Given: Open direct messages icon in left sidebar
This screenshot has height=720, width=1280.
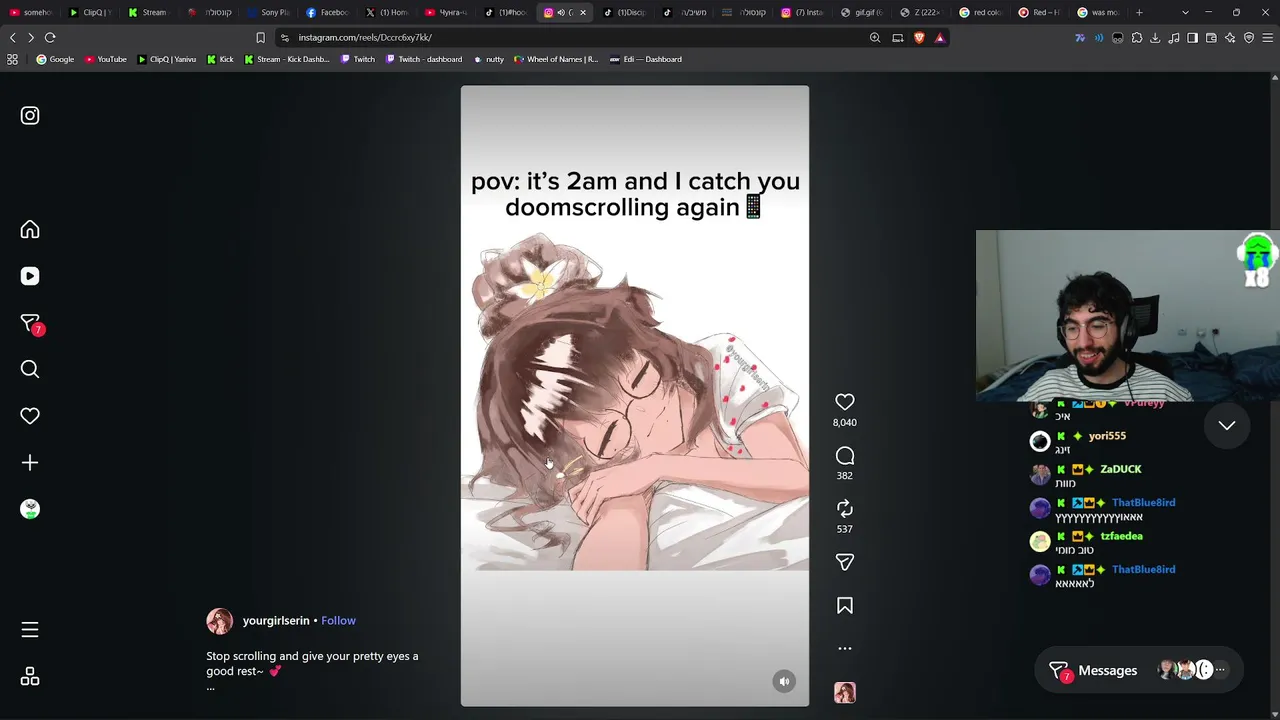Looking at the screenshot, I should (30, 323).
